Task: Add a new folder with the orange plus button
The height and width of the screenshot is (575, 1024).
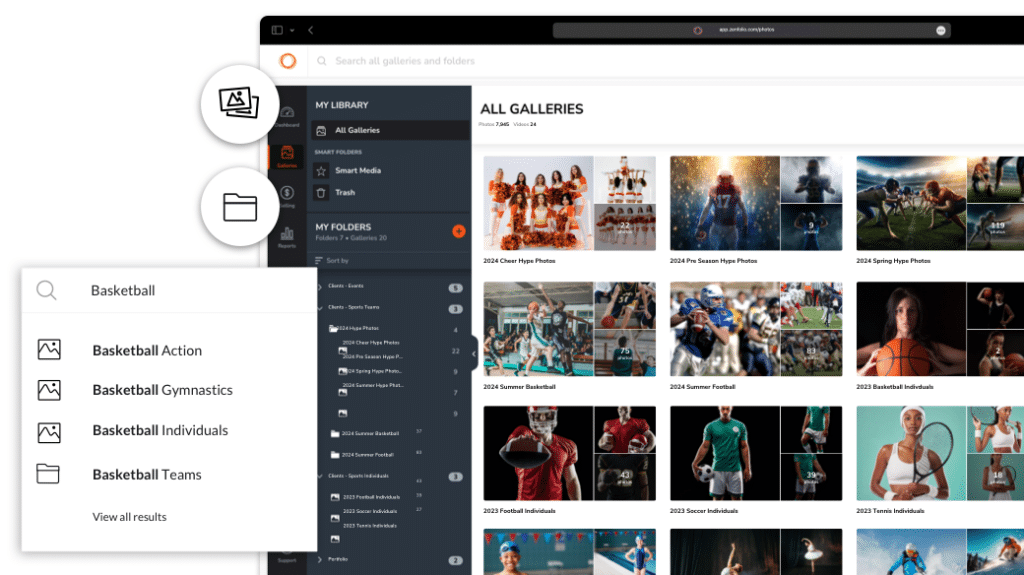Action: coord(458,231)
